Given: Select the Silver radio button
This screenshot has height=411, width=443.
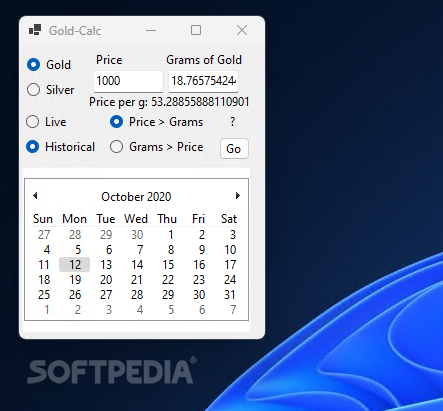Looking at the screenshot, I should 50,90.
